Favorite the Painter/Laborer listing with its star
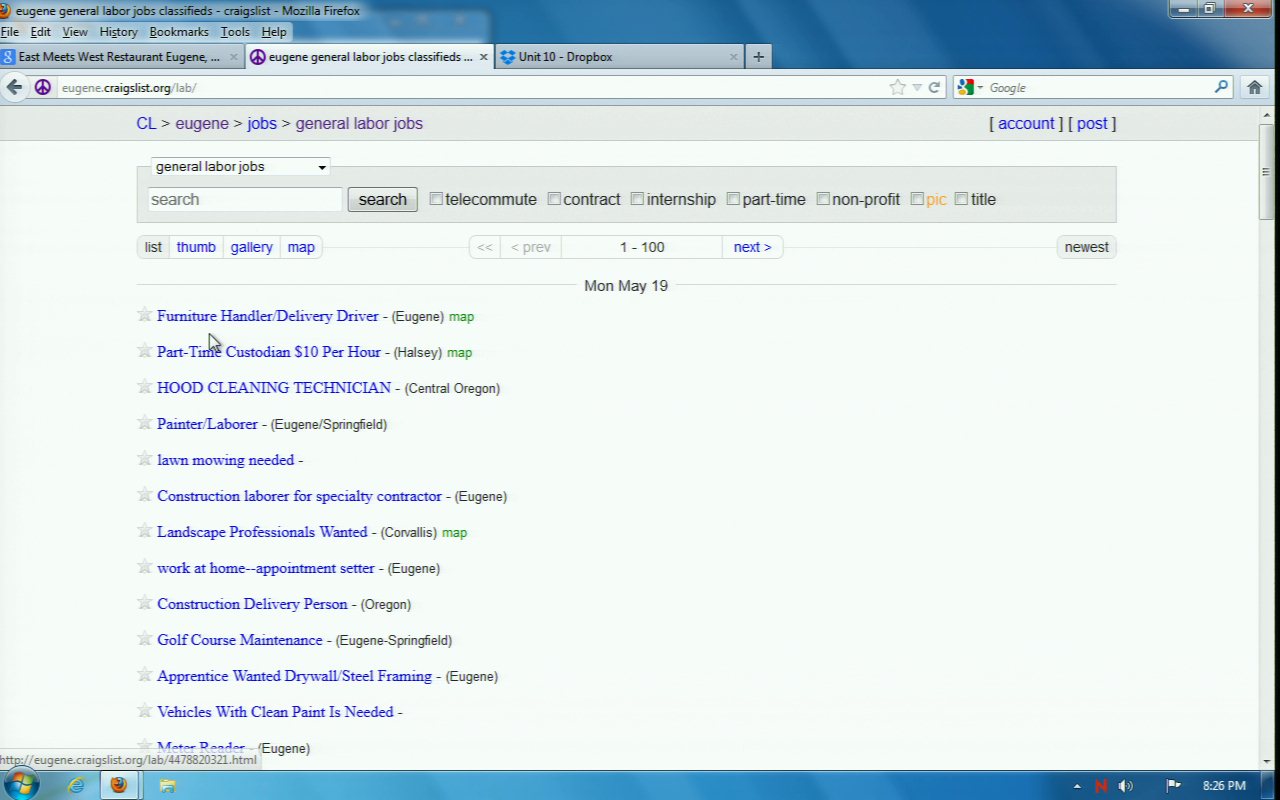Screen dimensions: 1280x800 coord(144,423)
